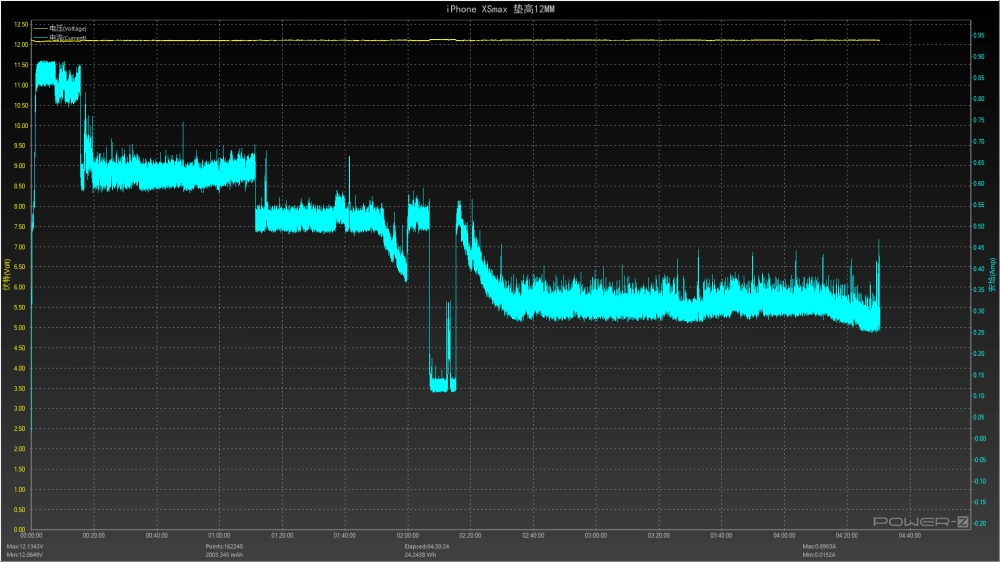The width and height of the screenshot is (1000, 562).
Task: Click the 00:20:00 time axis label
Action: [x=94, y=536]
